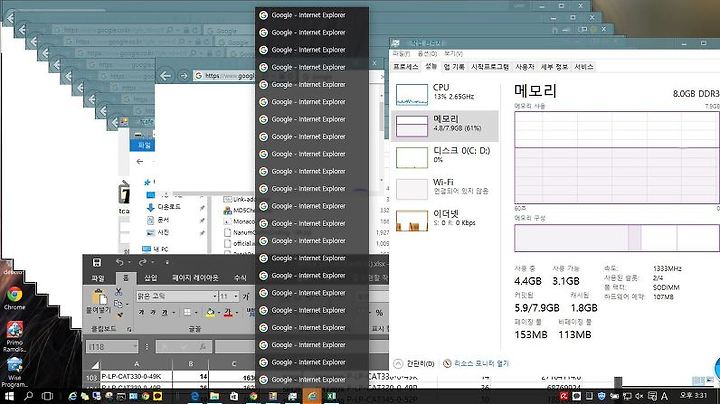Click the Cut scissors icon
The width and height of the screenshot is (720, 404).
click(x=118, y=291)
